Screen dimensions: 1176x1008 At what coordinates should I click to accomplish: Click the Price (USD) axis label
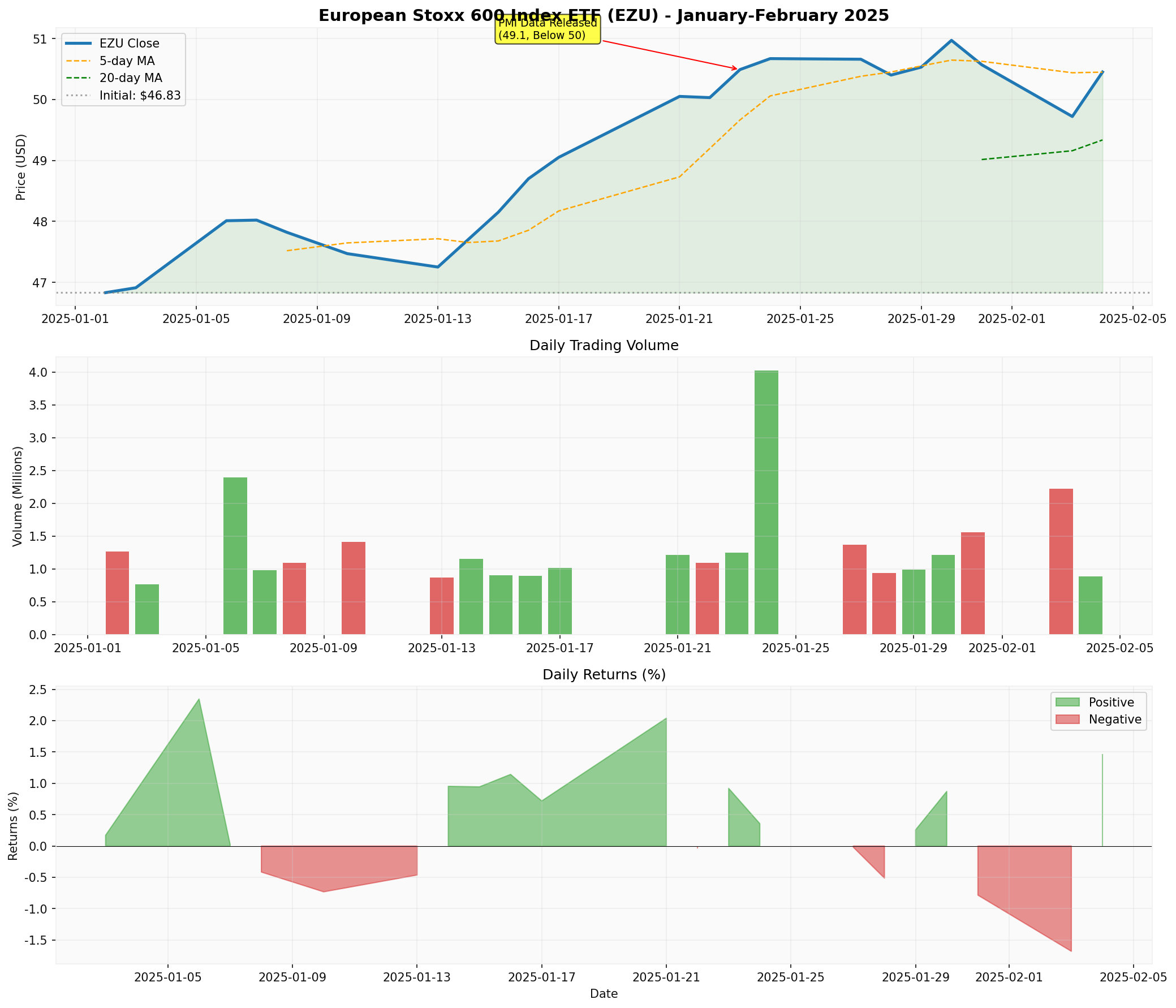click(21, 167)
